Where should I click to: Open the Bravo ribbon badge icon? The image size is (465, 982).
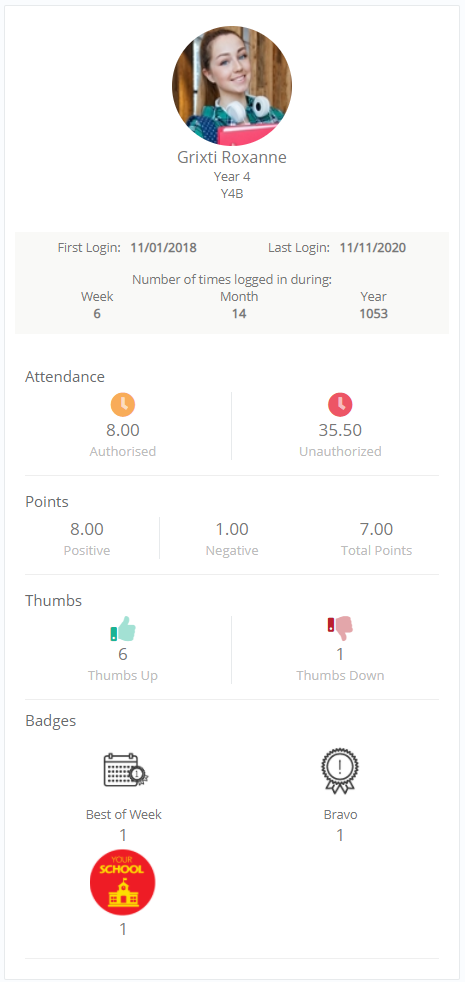click(340, 771)
